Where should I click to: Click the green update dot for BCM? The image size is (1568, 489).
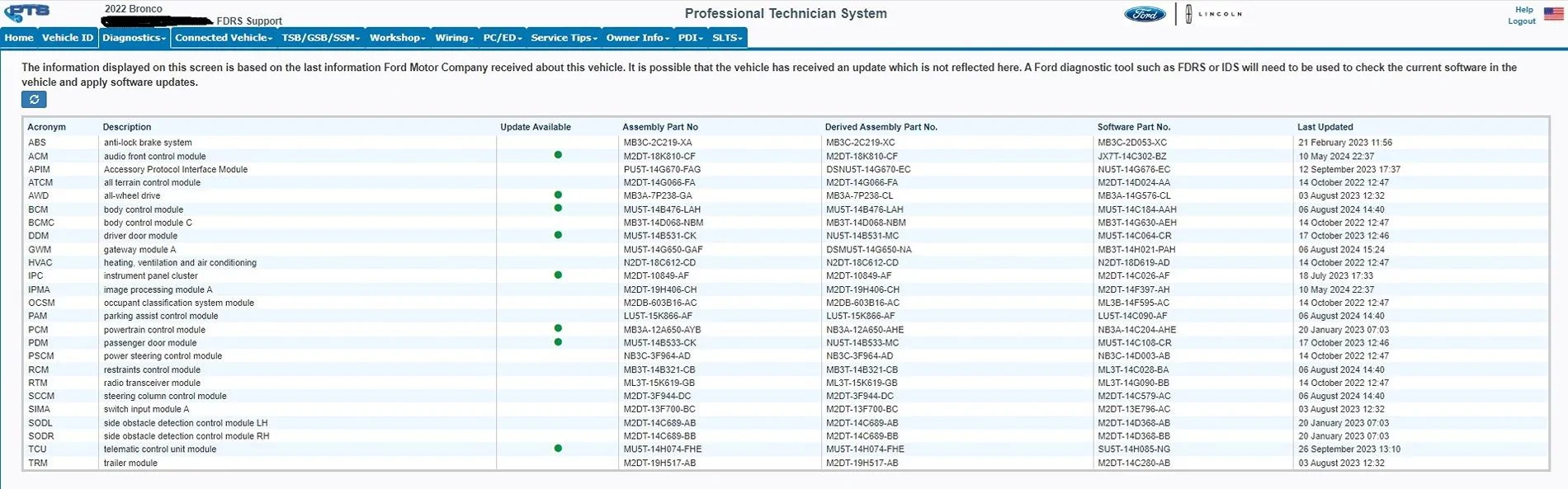[x=558, y=209]
